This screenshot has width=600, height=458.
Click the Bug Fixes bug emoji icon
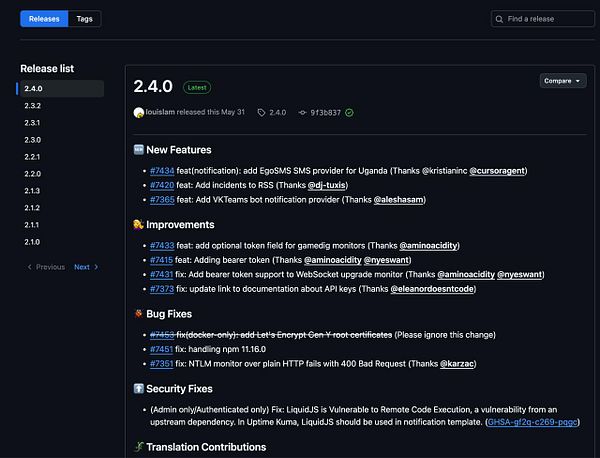click(139, 314)
